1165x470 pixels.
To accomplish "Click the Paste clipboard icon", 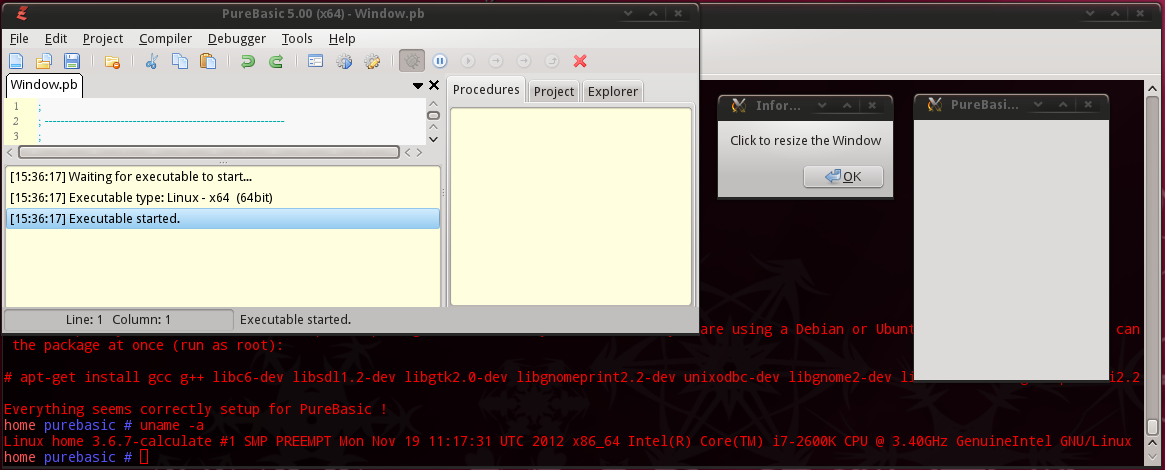I will (x=207, y=61).
